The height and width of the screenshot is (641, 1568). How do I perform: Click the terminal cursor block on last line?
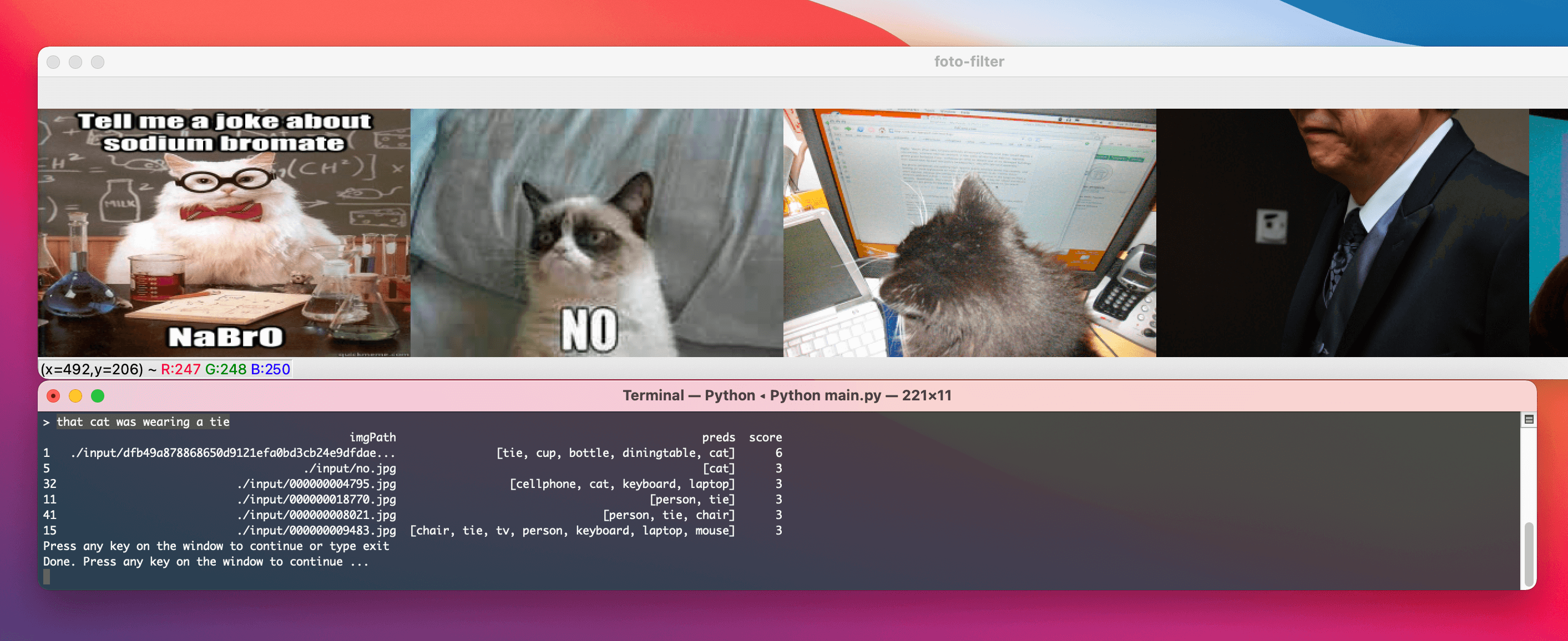pos(47,577)
